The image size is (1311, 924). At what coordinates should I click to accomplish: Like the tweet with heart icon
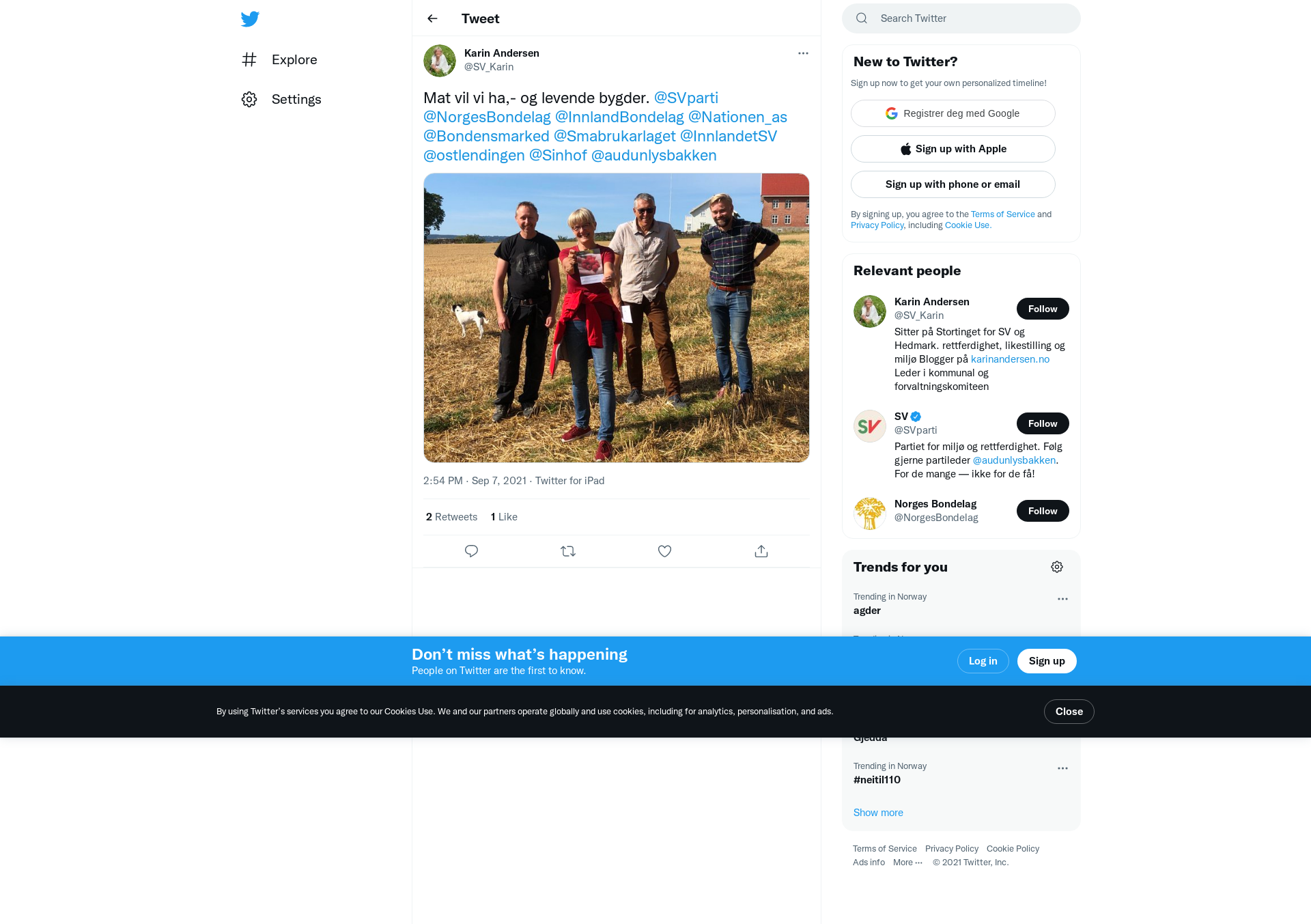(664, 551)
